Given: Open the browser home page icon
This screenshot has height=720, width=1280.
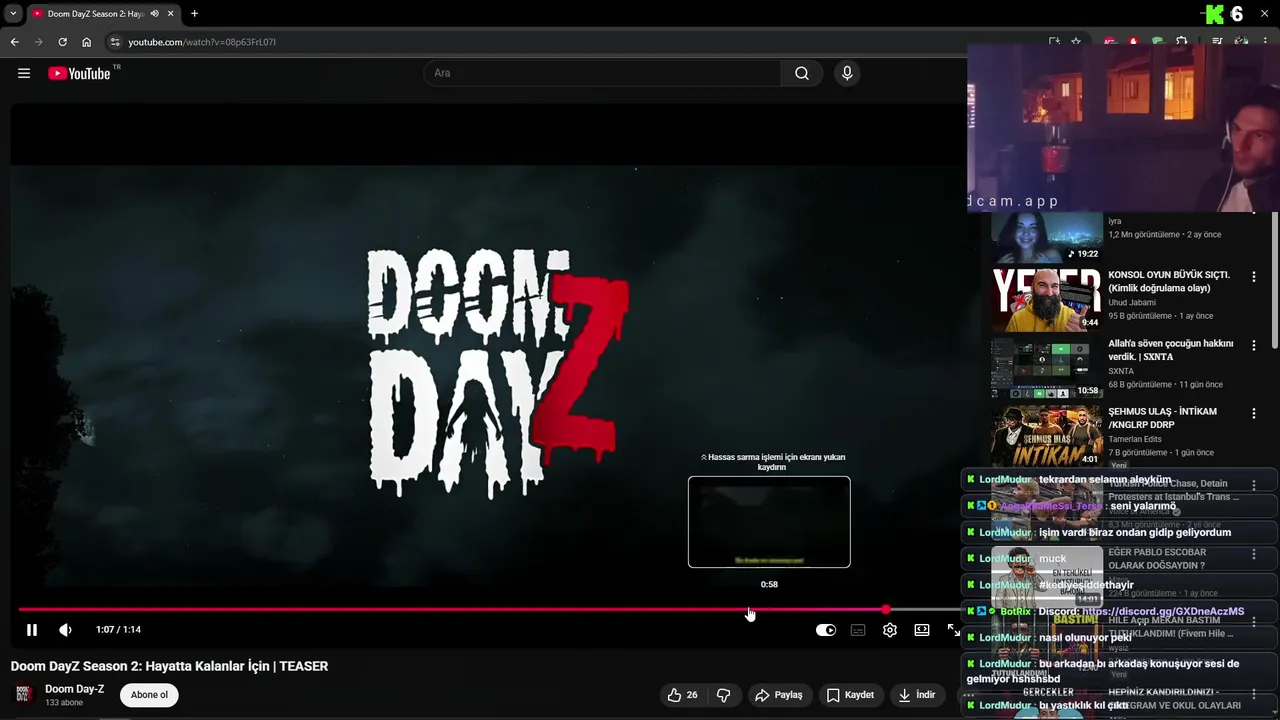Looking at the screenshot, I should (86, 42).
